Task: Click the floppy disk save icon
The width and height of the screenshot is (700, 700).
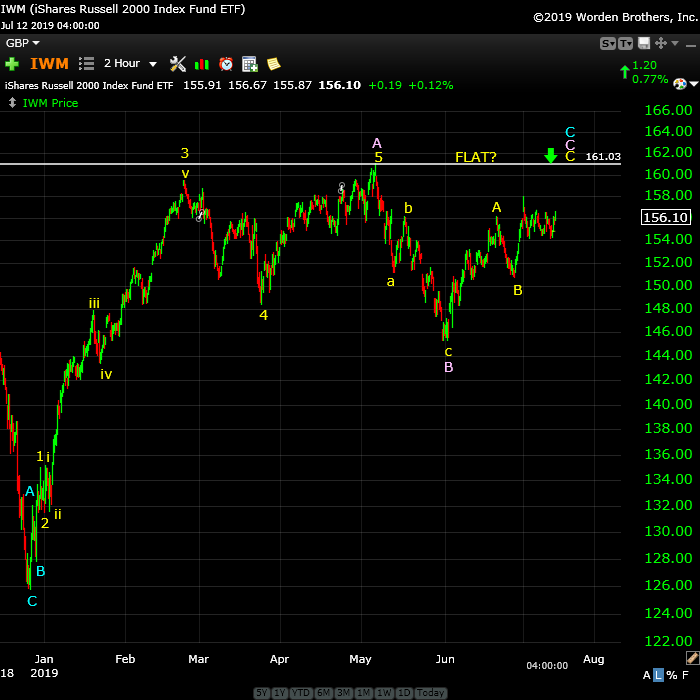Action: [644, 43]
